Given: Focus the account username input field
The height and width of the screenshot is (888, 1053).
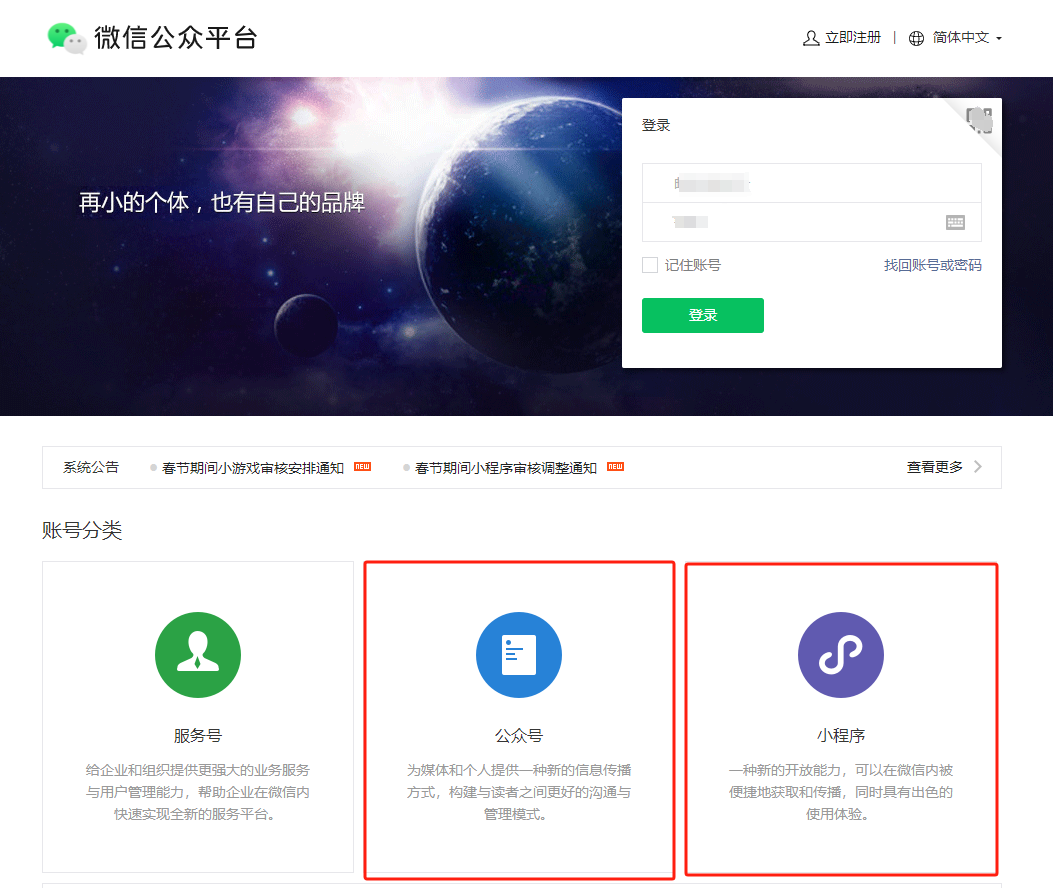Looking at the screenshot, I should 811,183.
